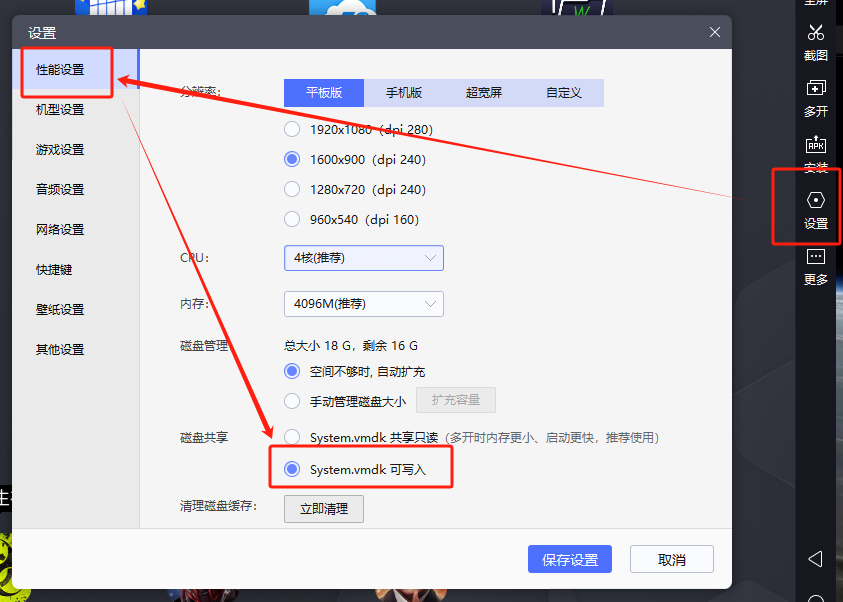This screenshot has height=602, width=843.
Task: Click the 扩充容量 button
Action: 456,400
